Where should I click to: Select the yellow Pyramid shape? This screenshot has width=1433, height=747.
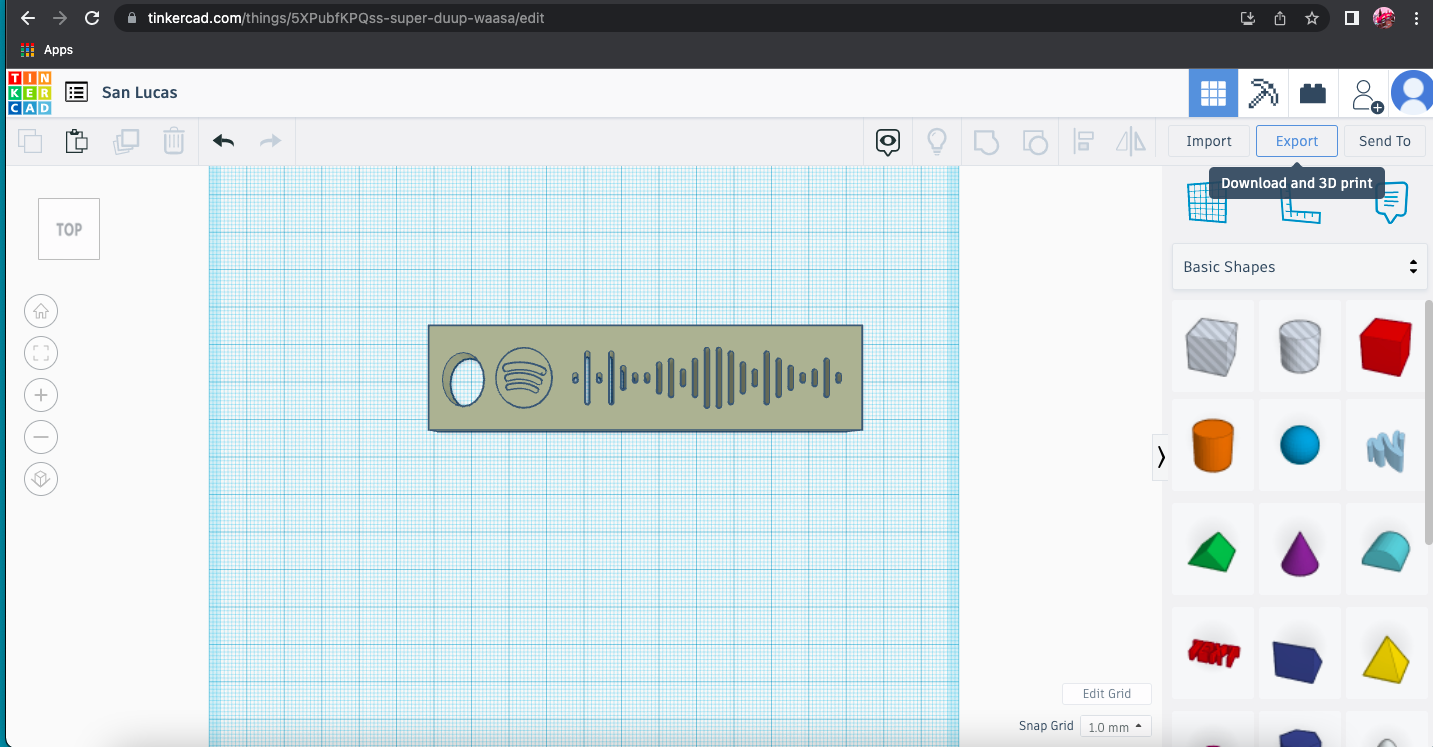tap(1386, 655)
